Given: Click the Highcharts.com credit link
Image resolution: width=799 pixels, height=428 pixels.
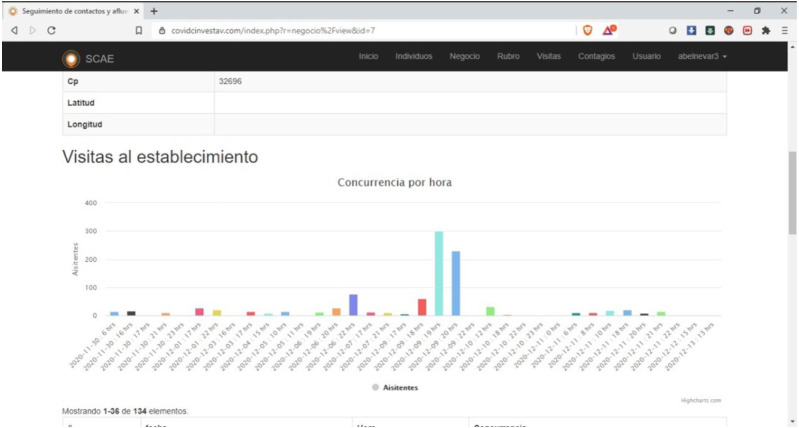Looking at the screenshot, I should (x=701, y=400).
